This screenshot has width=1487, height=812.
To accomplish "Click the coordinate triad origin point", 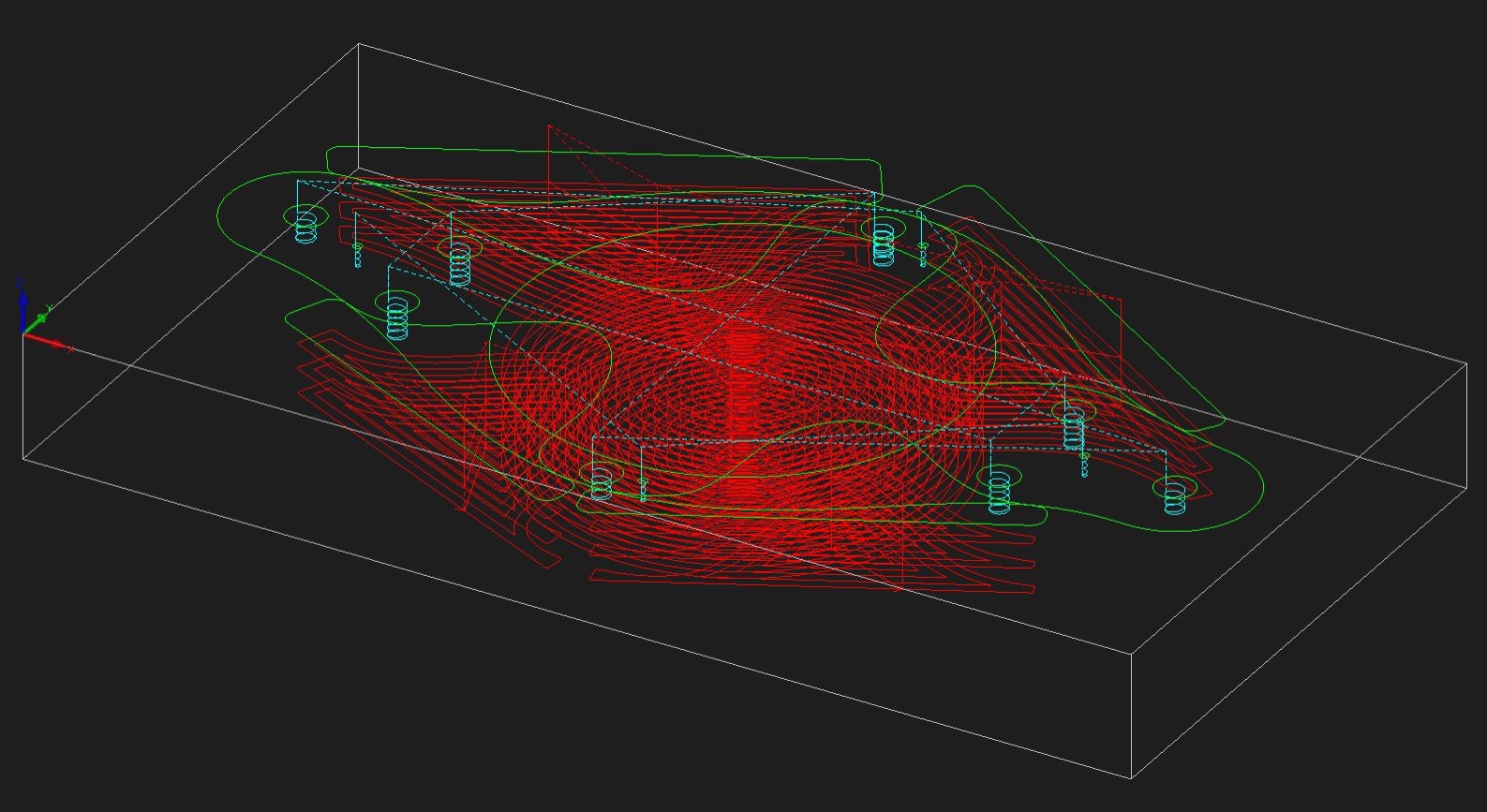I will [23, 333].
